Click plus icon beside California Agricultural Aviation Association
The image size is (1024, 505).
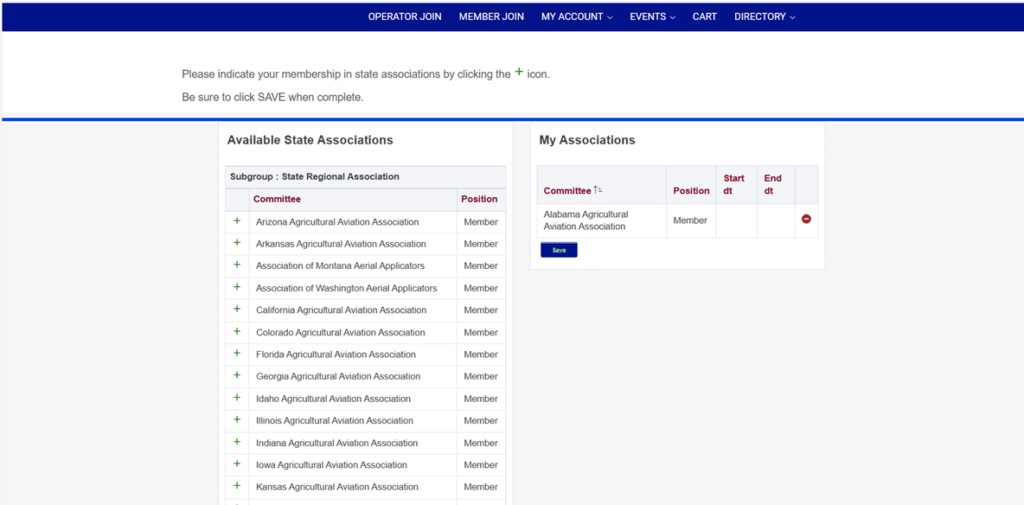coord(237,310)
